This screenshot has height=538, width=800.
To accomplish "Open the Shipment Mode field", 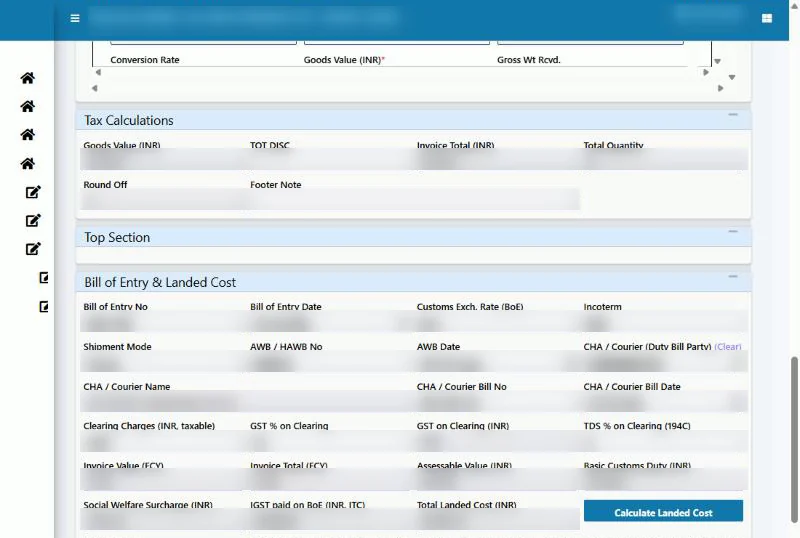I will pyautogui.click(x=163, y=361).
